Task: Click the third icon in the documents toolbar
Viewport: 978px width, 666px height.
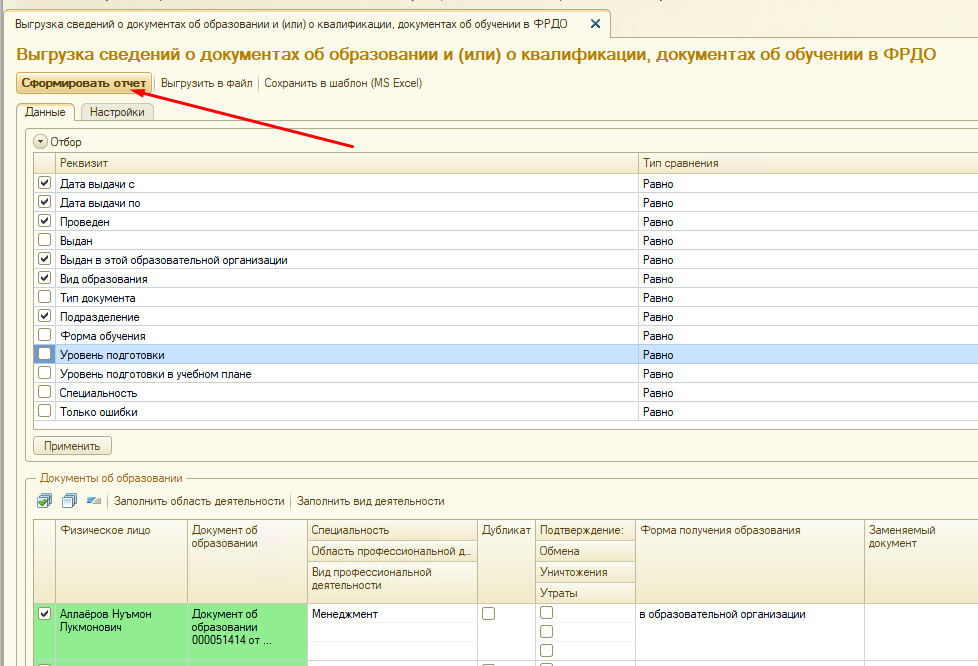Action: [94, 501]
